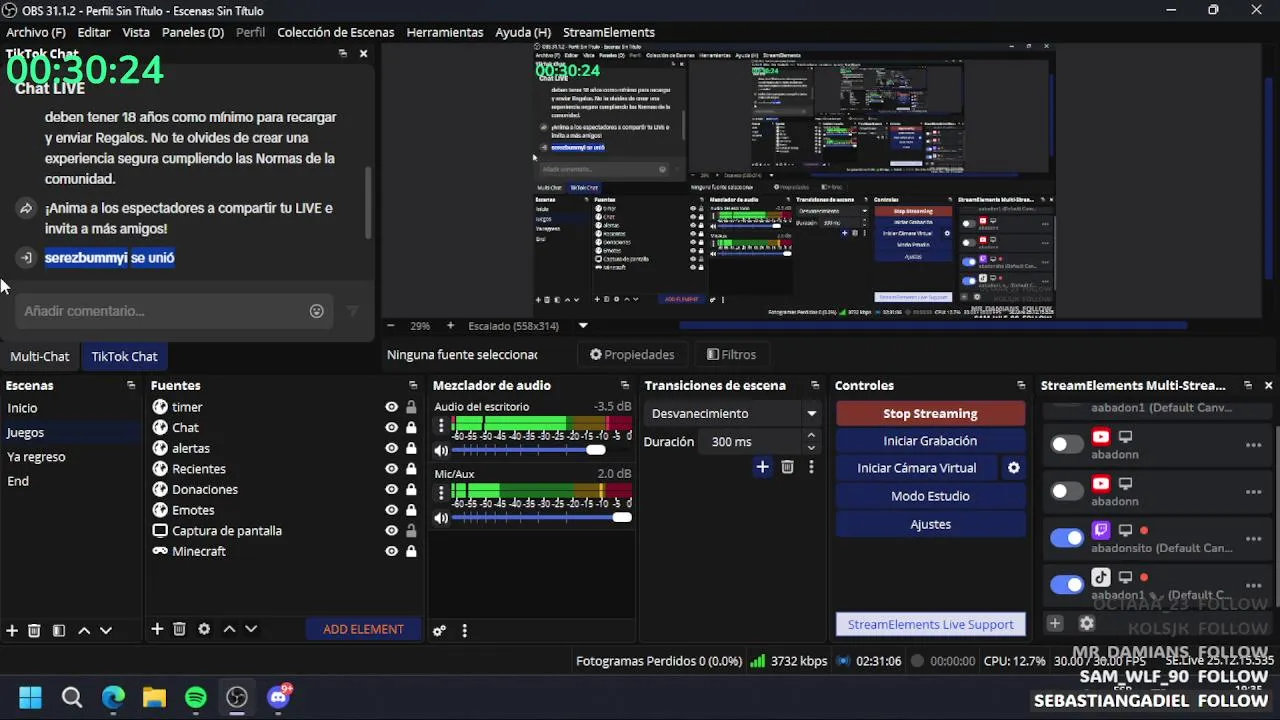Open emoji picker in TikTok chat box
This screenshot has height=720, width=1280.
pos(316,311)
